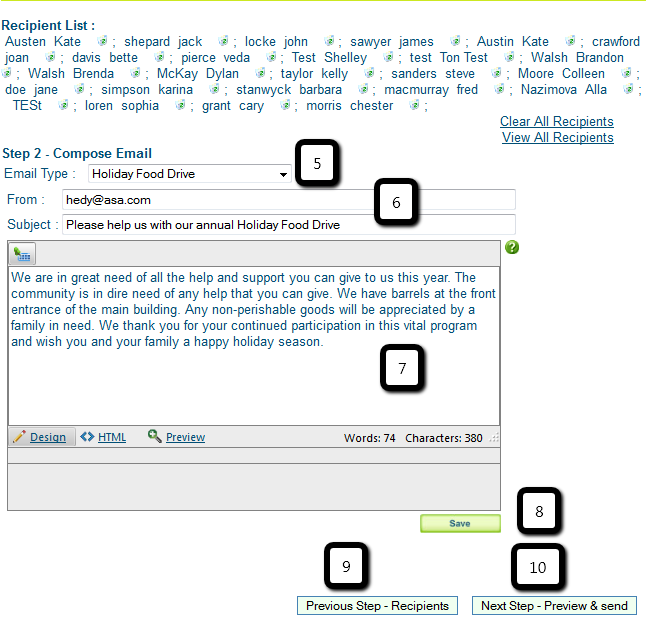Proceed to Next Step - Preview & send
Image resolution: width=666 pixels, height=624 pixels.
(554, 606)
